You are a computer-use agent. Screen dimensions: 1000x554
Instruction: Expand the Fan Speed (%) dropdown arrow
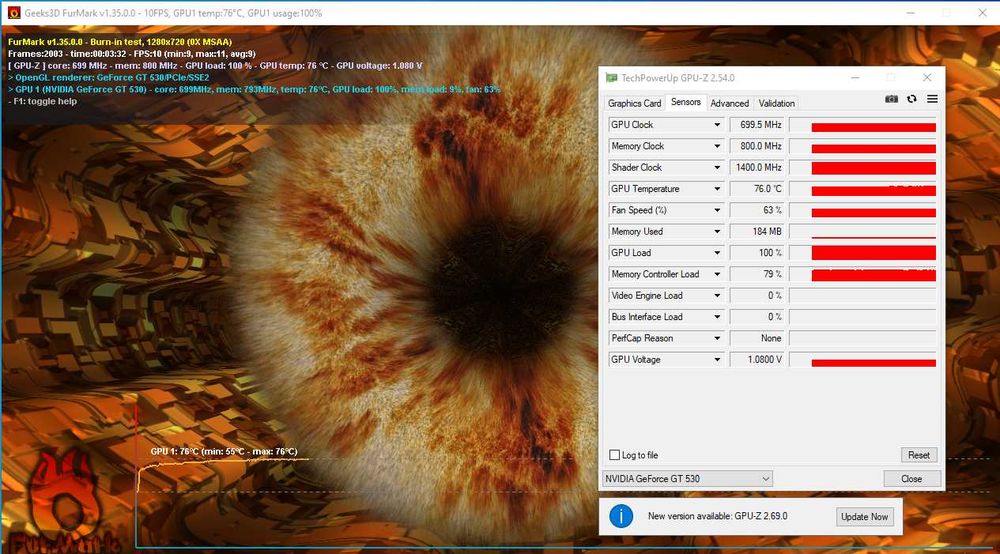(x=717, y=210)
